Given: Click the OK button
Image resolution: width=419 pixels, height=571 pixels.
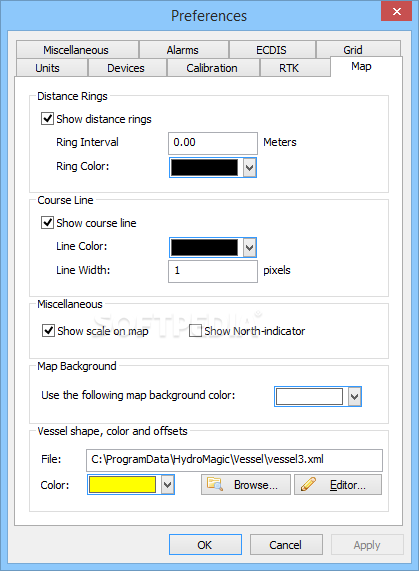Looking at the screenshot, I should point(205,545).
